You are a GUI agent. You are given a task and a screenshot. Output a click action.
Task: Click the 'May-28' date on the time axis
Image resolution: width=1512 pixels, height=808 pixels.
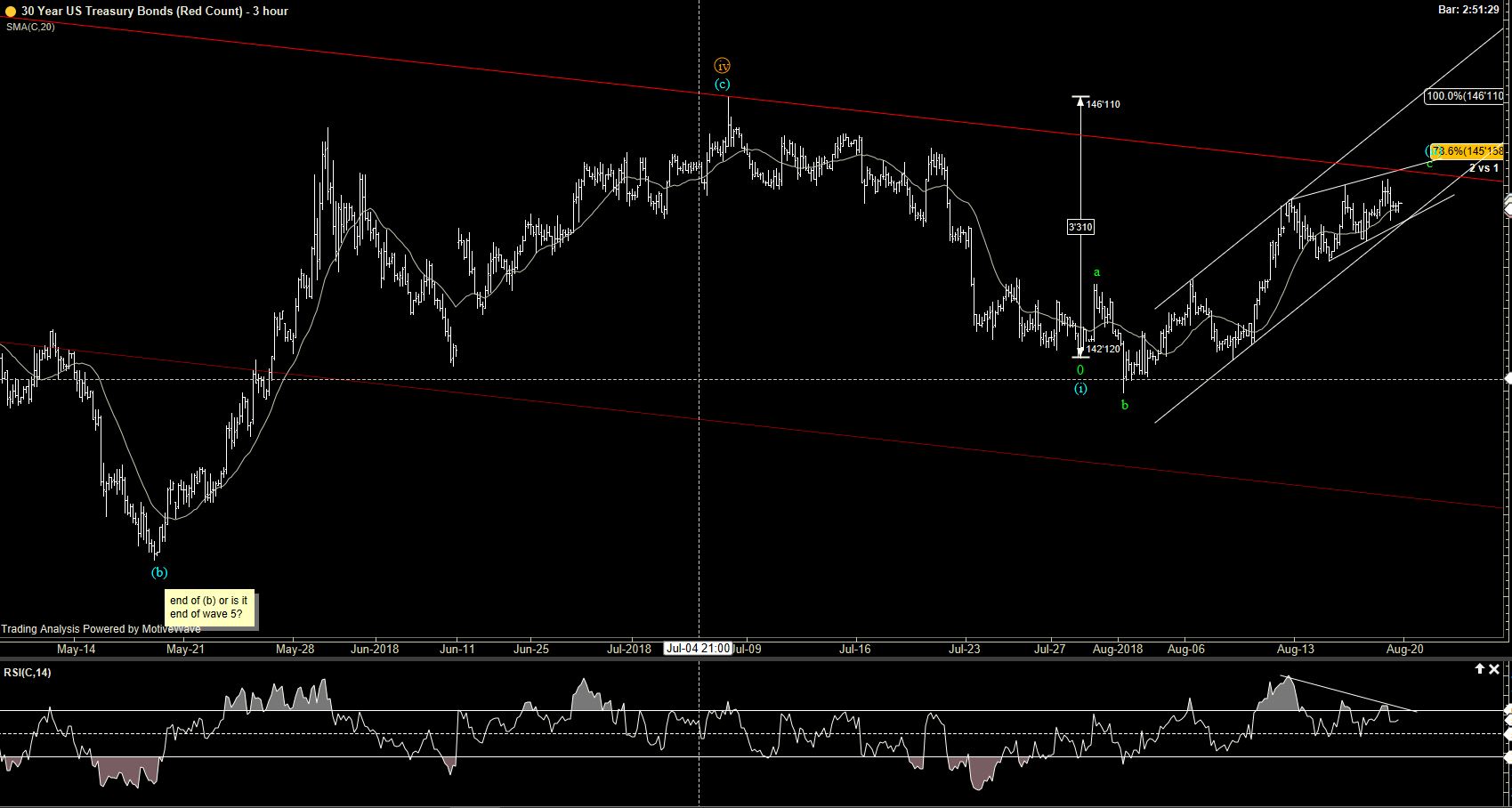tap(295, 649)
